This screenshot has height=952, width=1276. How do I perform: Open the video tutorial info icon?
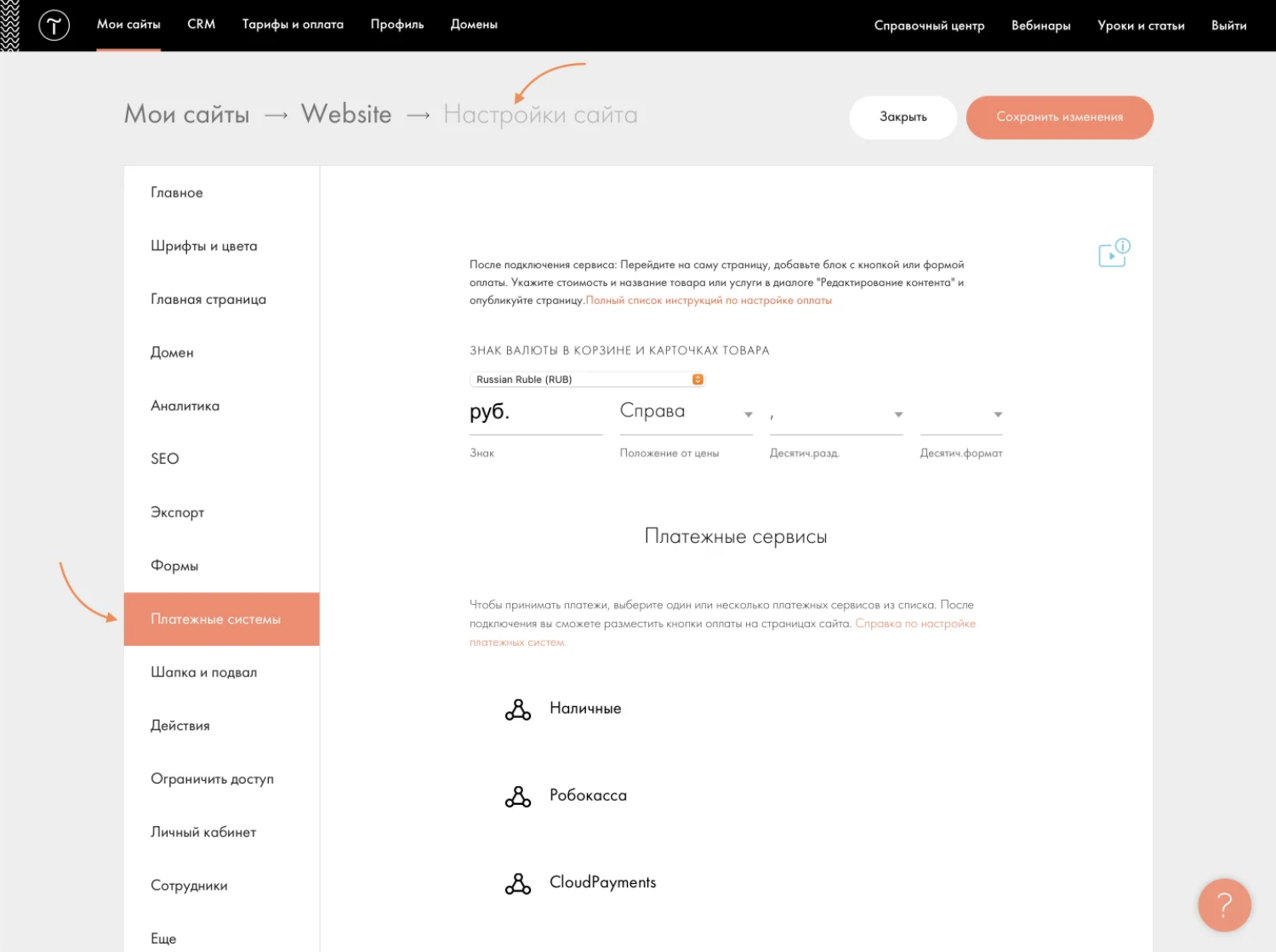pos(1113,253)
